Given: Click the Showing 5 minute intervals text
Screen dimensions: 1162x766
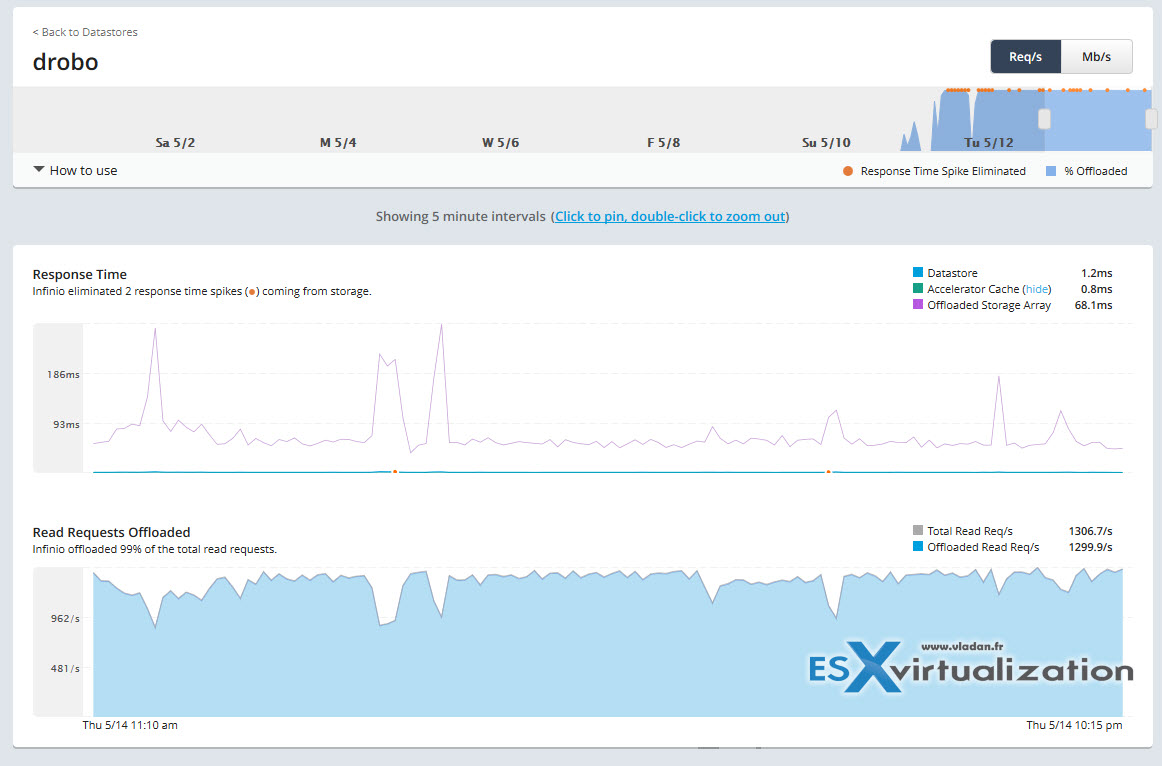Looking at the screenshot, I should [x=460, y=216].
